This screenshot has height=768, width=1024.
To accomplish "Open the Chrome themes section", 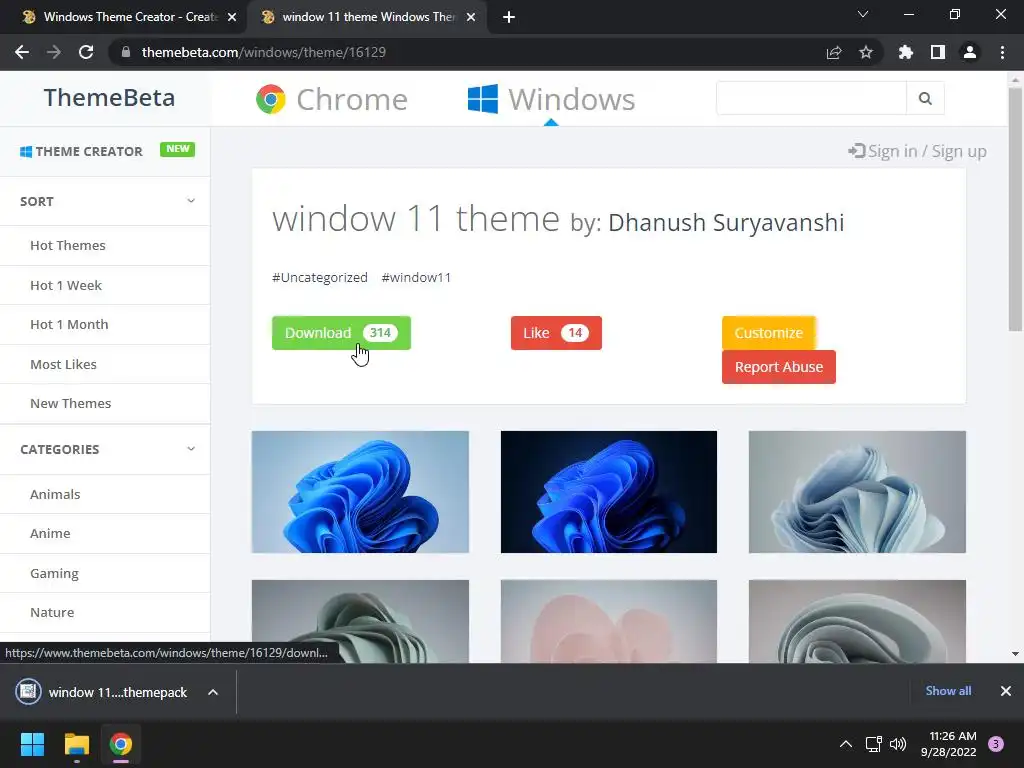I will 332,99.
